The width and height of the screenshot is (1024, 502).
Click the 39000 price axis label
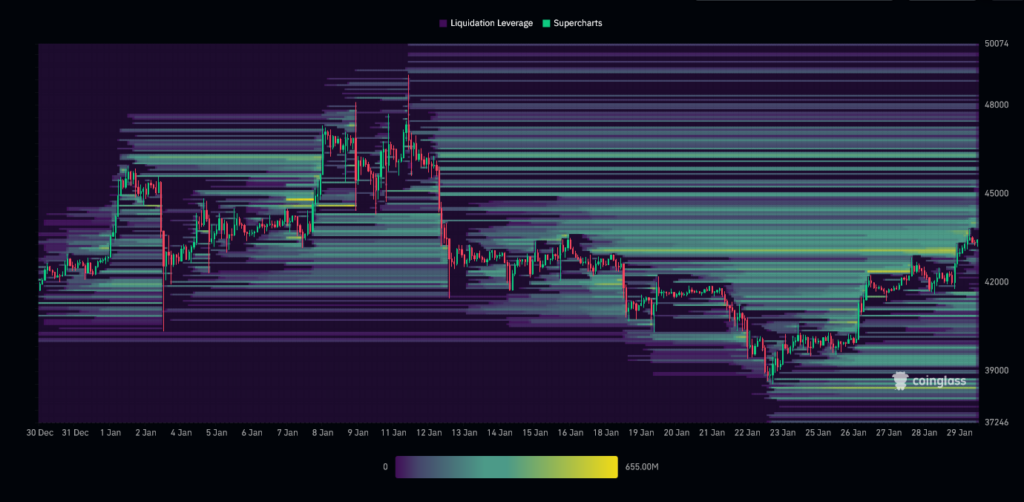[995, 370]
